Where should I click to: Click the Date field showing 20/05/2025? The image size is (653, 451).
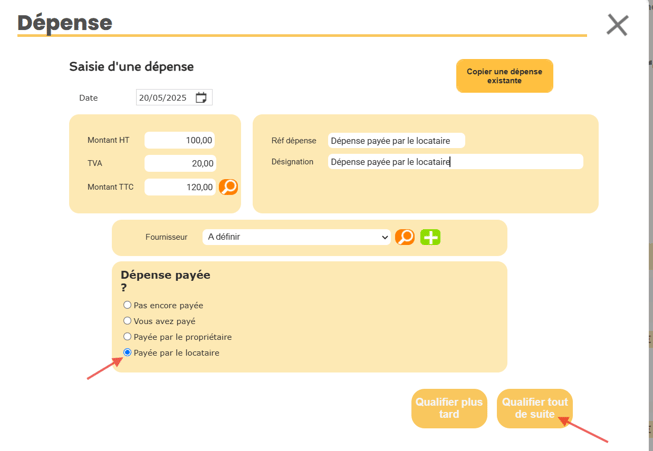(x=174, y=98)
